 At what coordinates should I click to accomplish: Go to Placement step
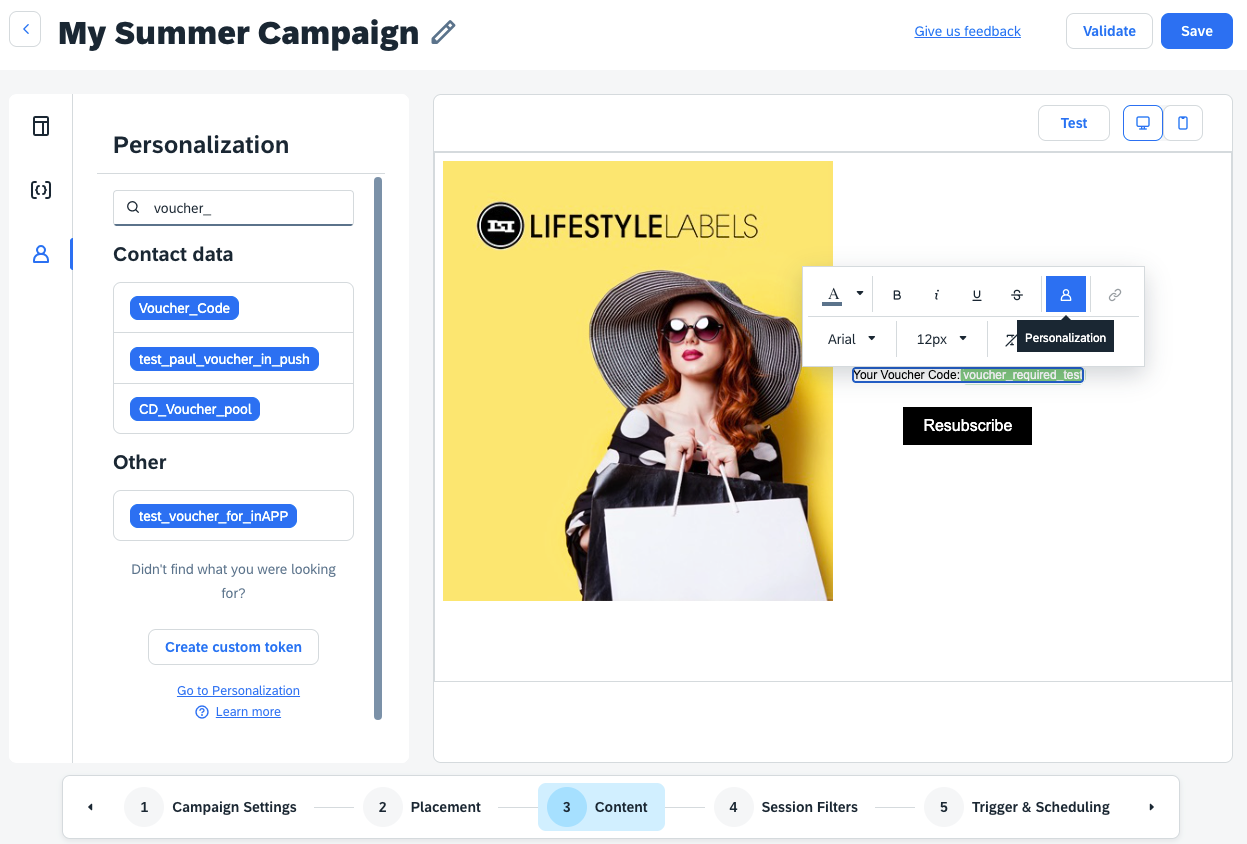click(422, 807)
